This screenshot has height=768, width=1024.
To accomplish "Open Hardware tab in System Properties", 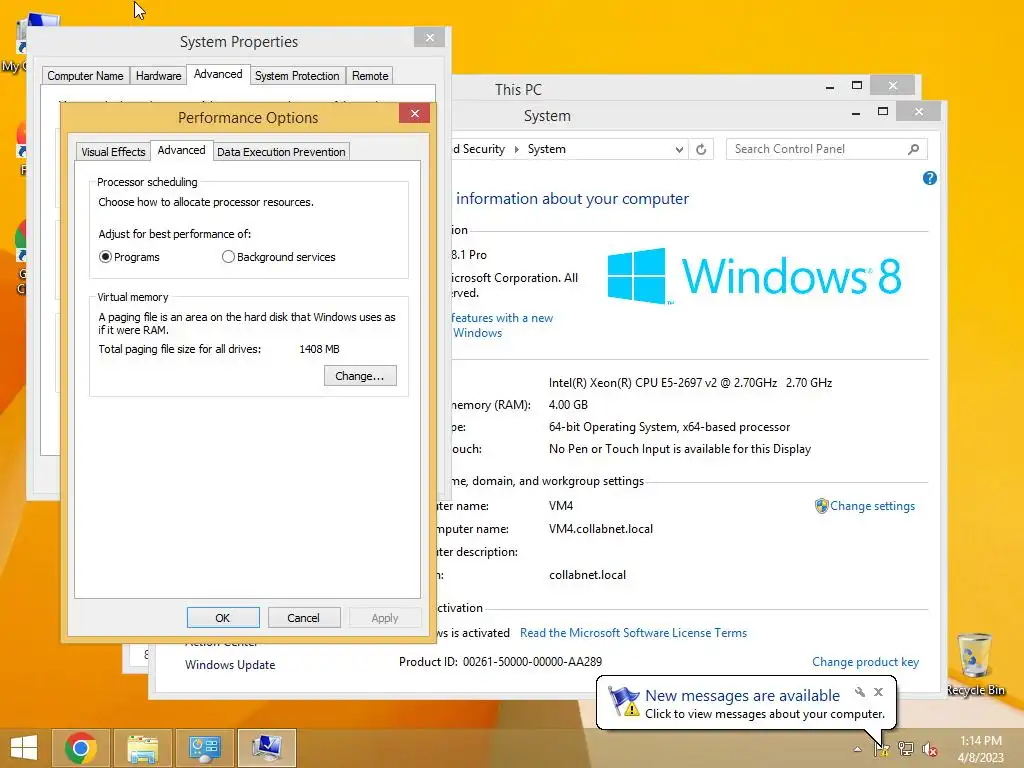I will coord(158,76).
